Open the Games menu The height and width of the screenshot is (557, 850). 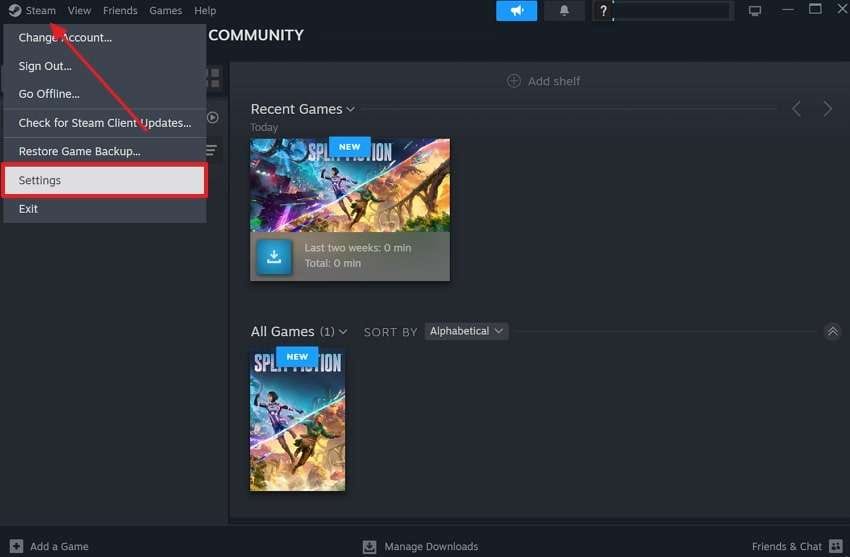coord(165,10)
